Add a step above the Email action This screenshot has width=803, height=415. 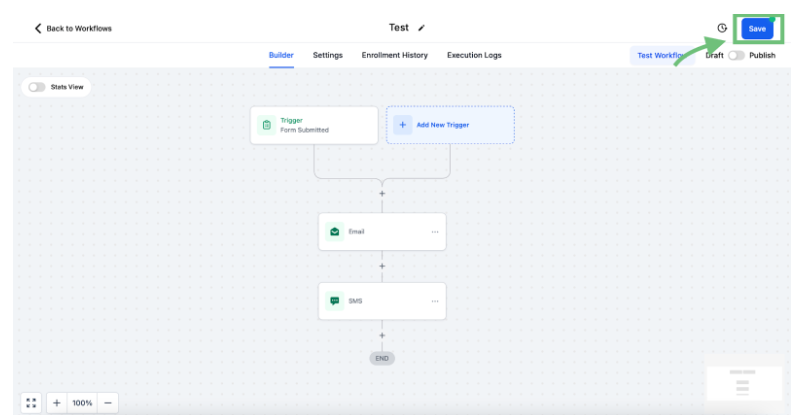click(382, 194)
